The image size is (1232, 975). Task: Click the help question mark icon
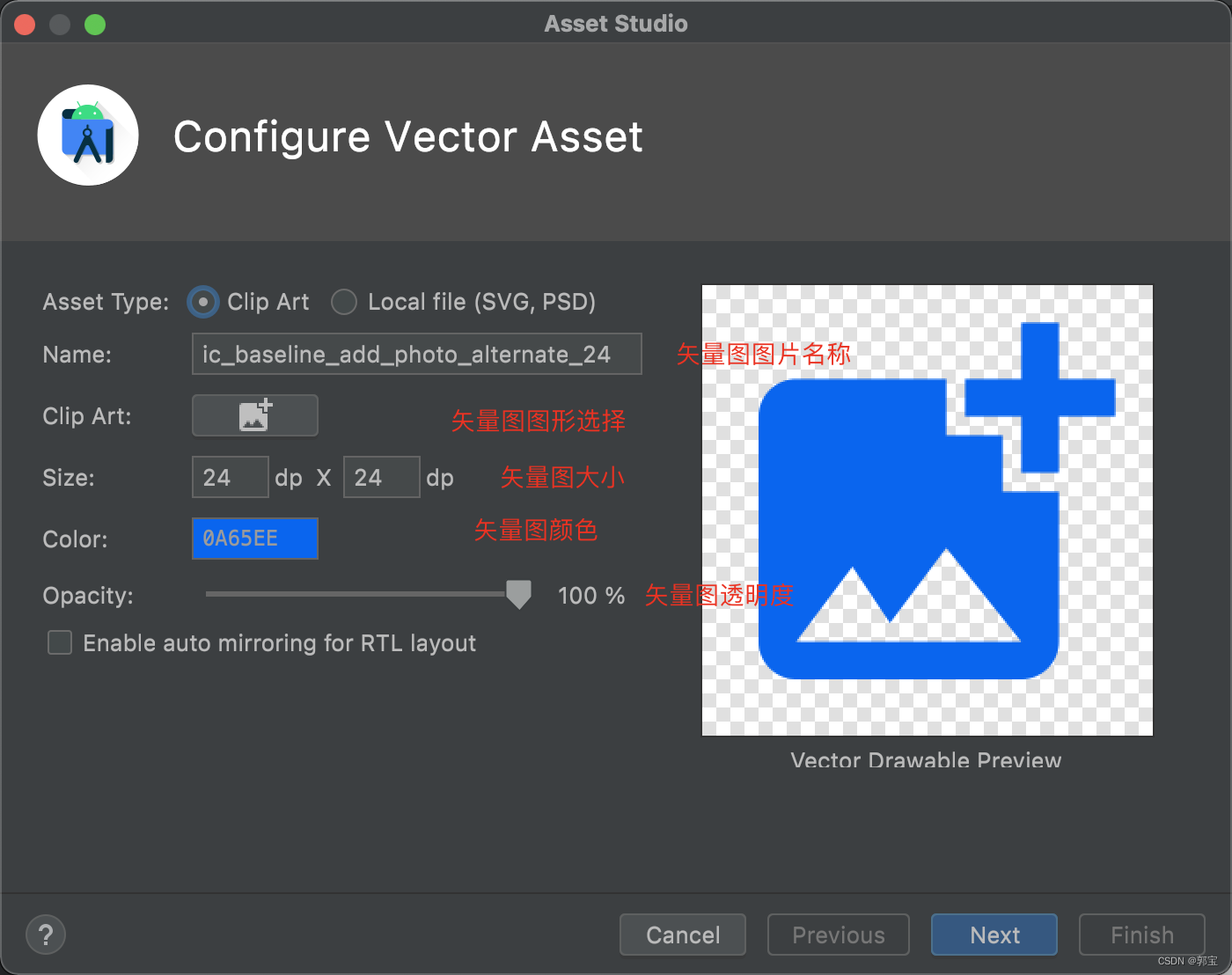(46, 935)
